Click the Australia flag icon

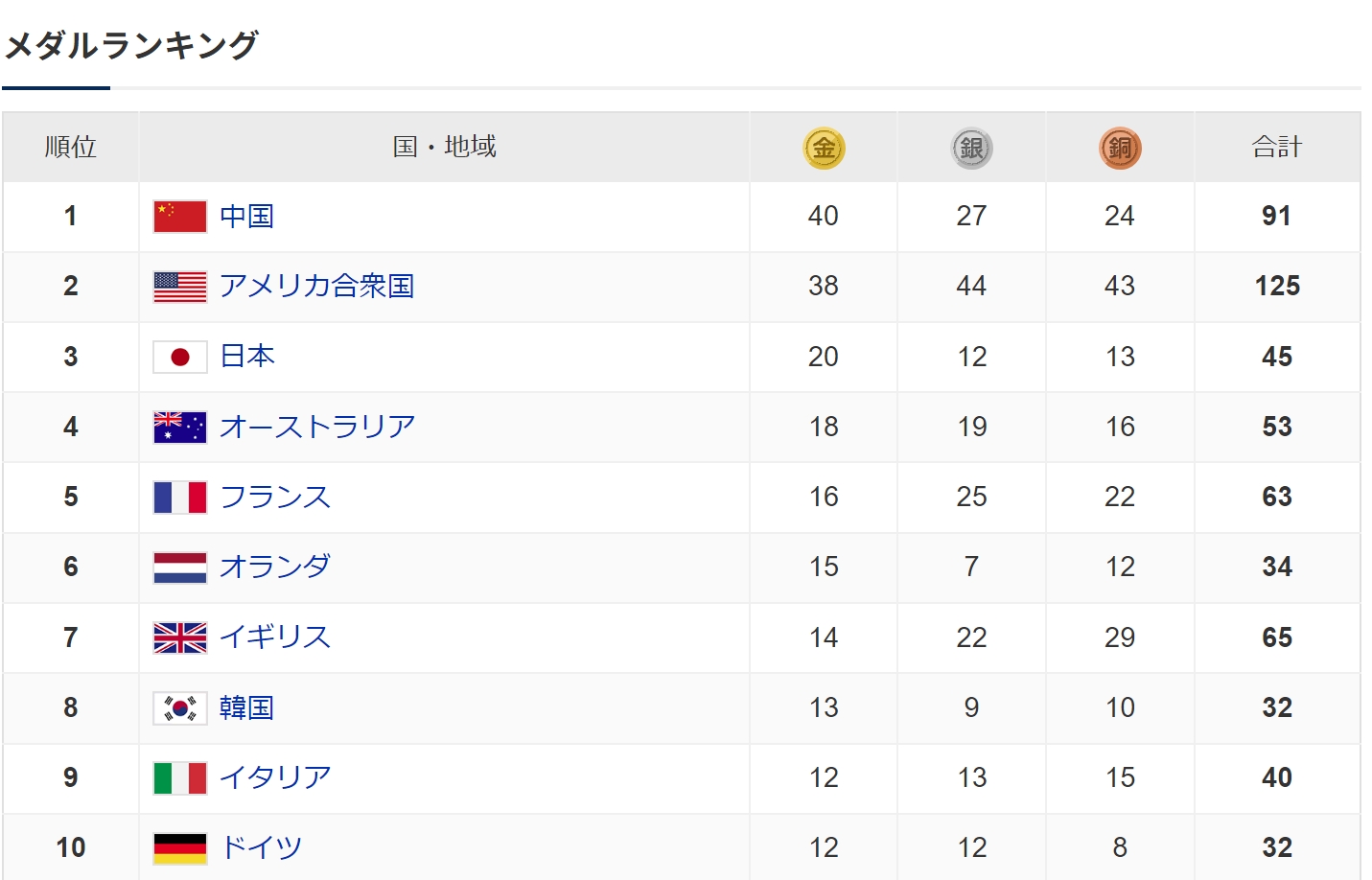click(x=180, y=427)
